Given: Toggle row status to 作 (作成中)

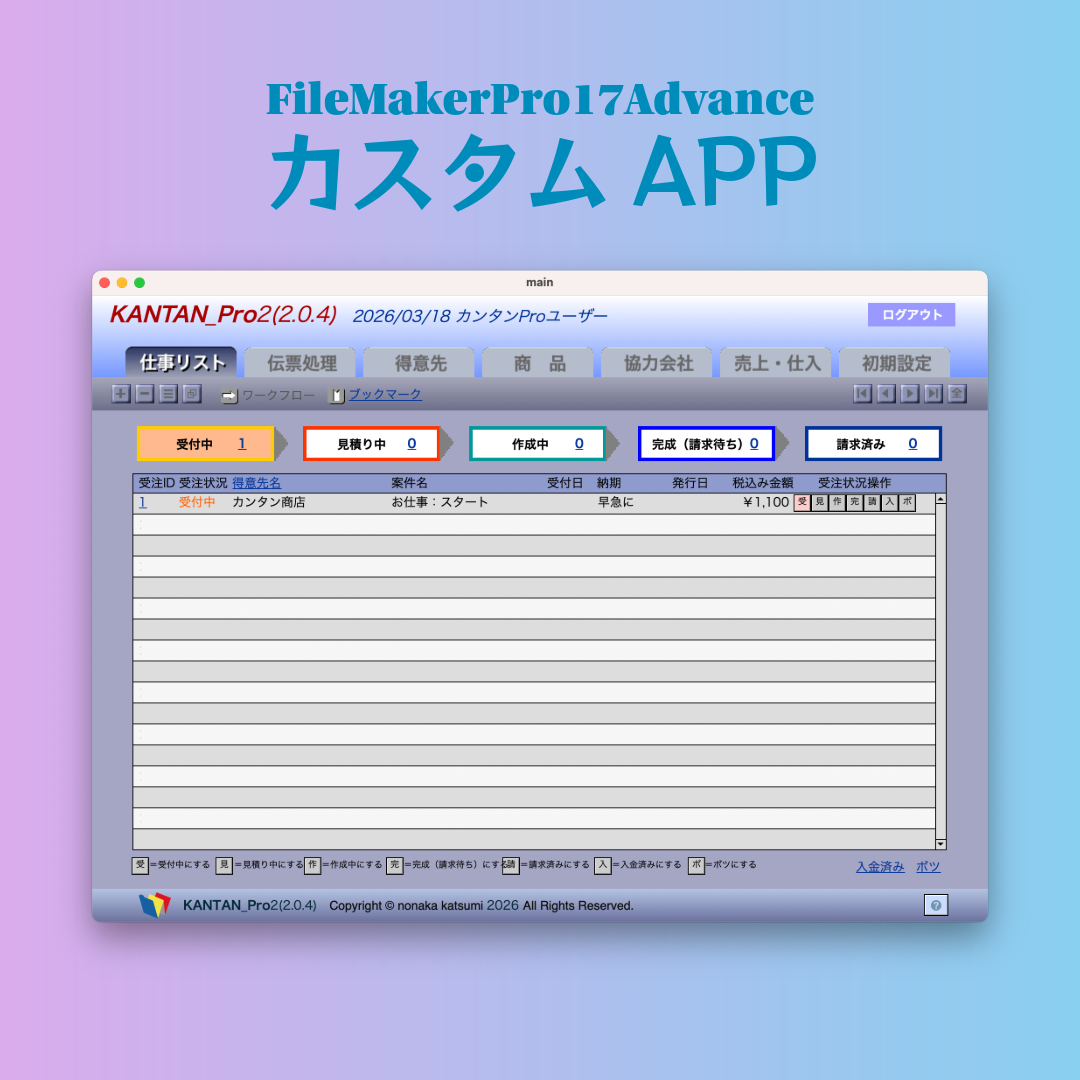Looking at the screenshot, I should [837, 502].
